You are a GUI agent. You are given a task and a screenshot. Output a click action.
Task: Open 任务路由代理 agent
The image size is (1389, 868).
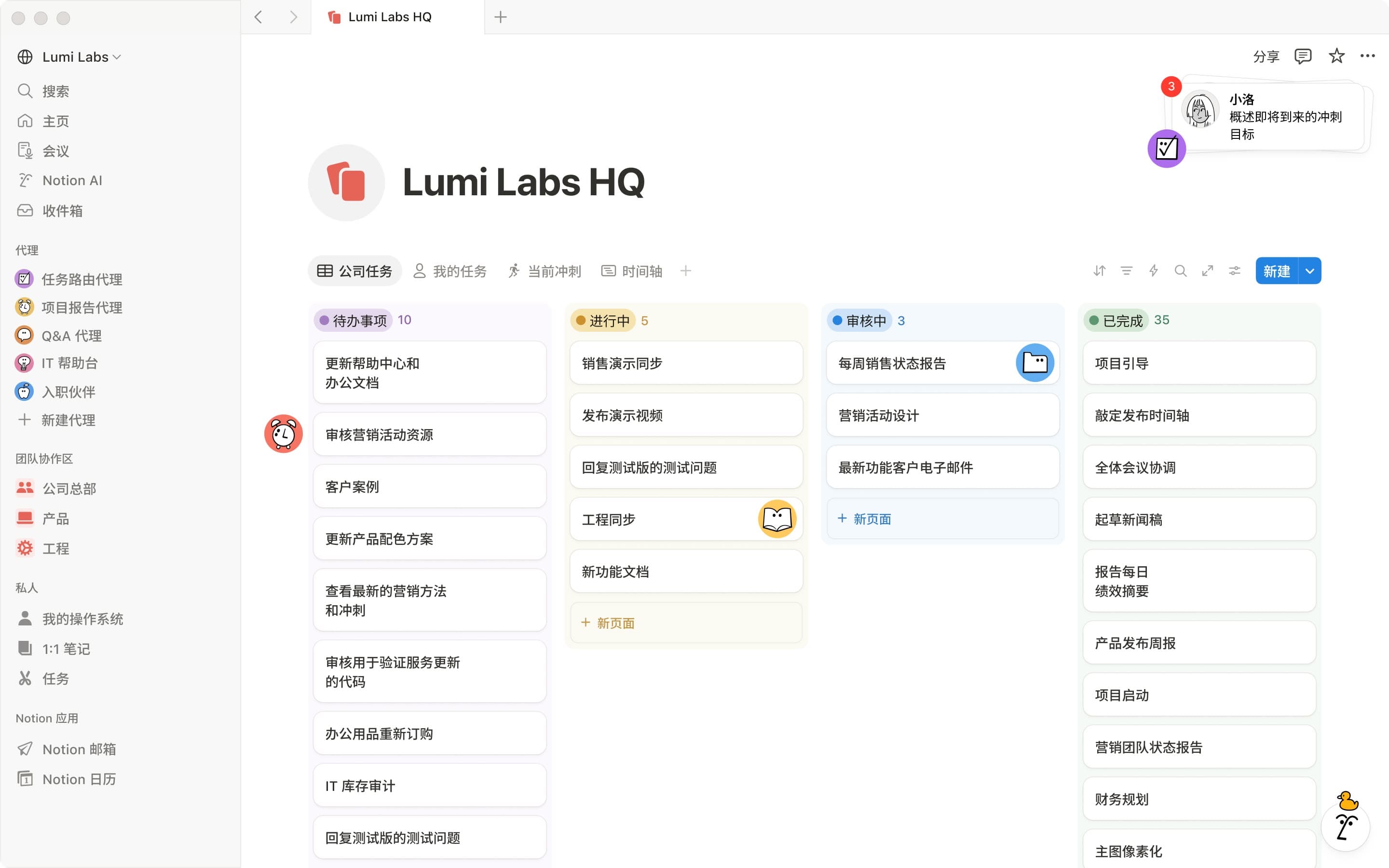(82, 279)
